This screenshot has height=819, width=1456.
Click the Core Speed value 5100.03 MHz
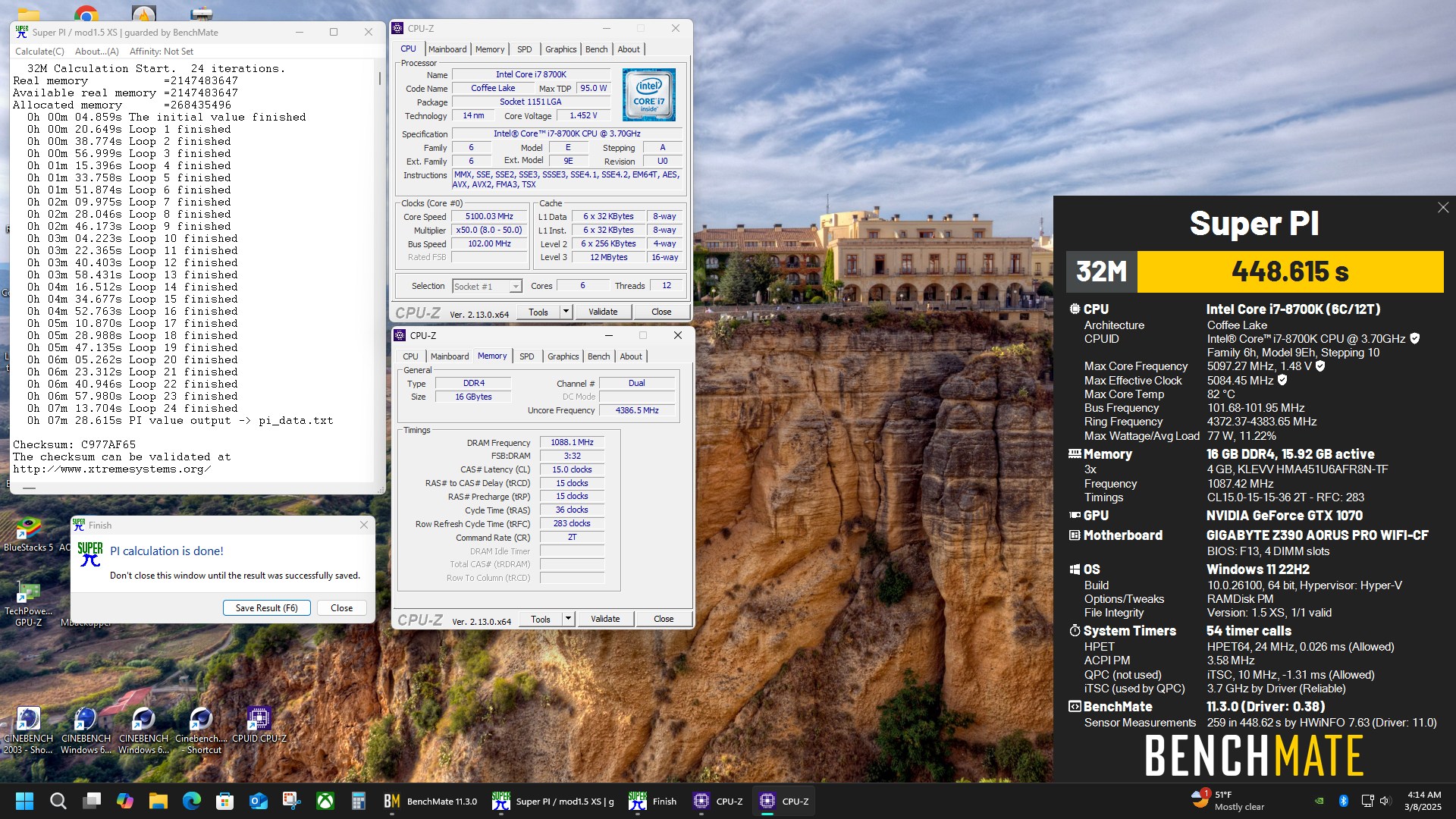click(x=490, y=216)
